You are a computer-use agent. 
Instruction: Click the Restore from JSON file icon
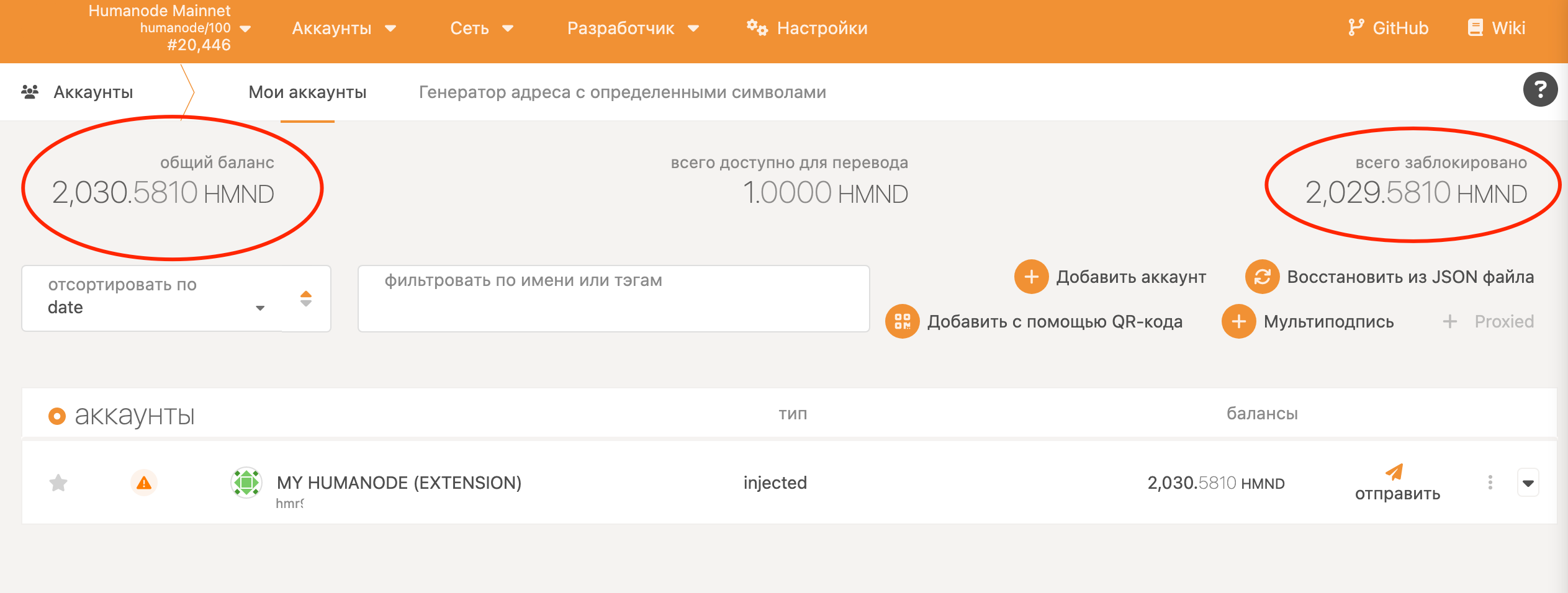pyautogui.click(x=1262, y=277)
